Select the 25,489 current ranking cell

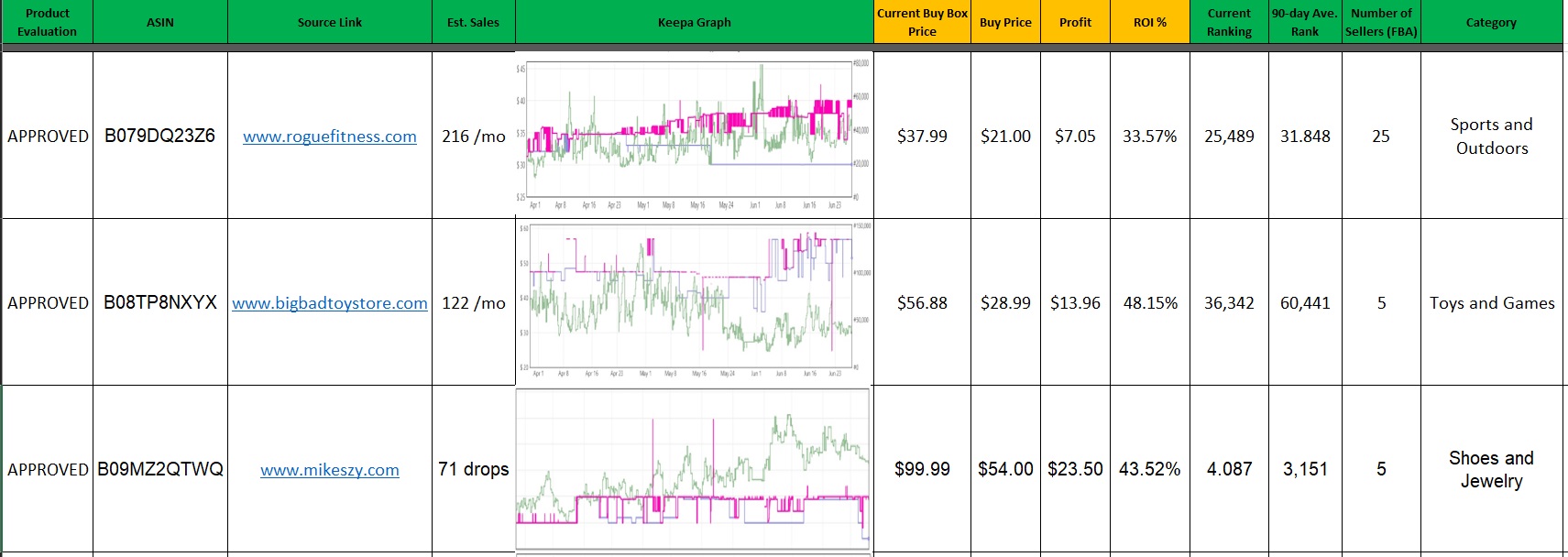(x=1229, y=136)
